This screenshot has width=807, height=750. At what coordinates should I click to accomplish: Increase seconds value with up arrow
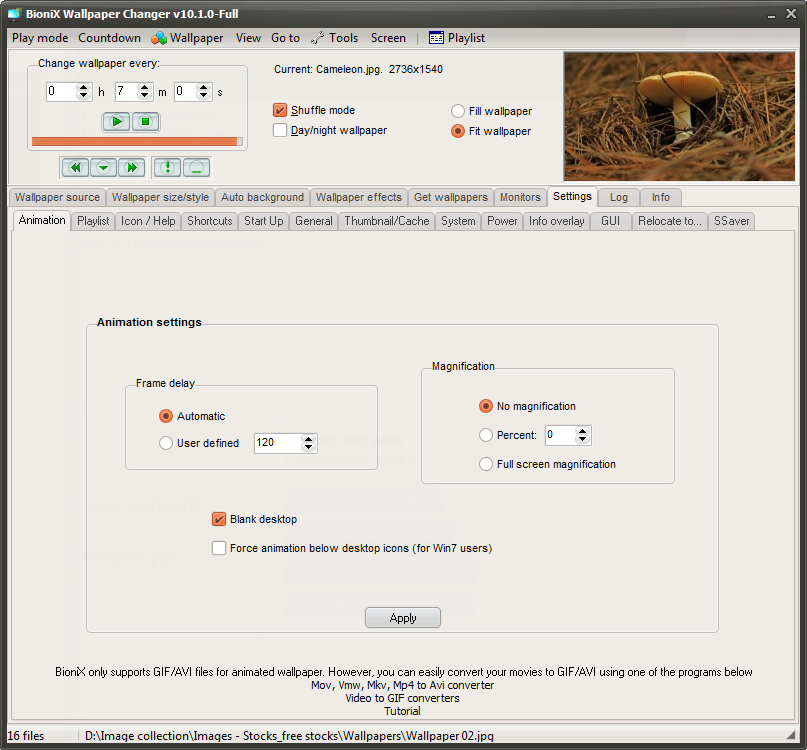pyautogui.click(x=204, y=88)
